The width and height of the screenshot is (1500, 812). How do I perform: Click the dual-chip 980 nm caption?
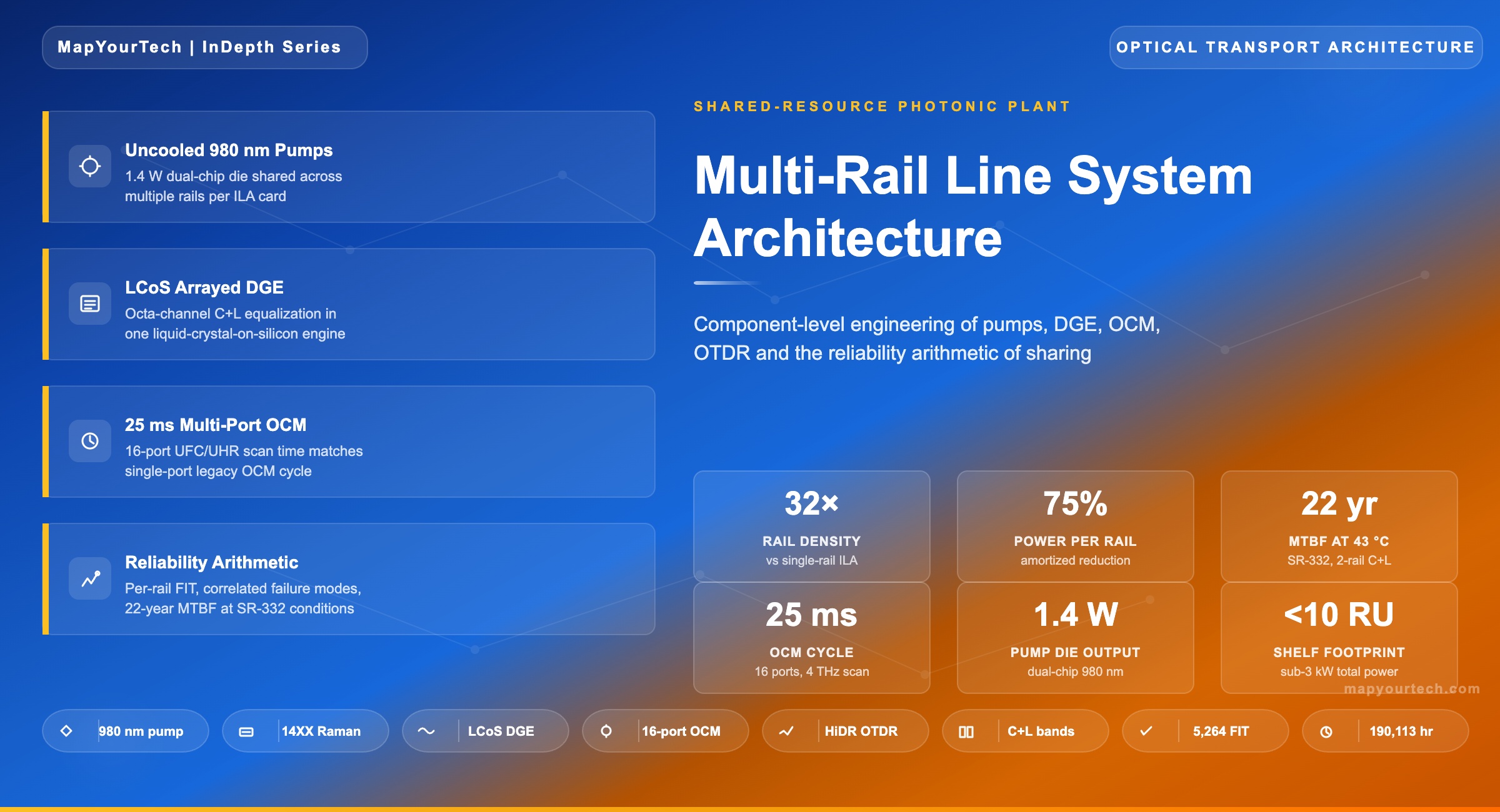click(x=1076, y=671)
